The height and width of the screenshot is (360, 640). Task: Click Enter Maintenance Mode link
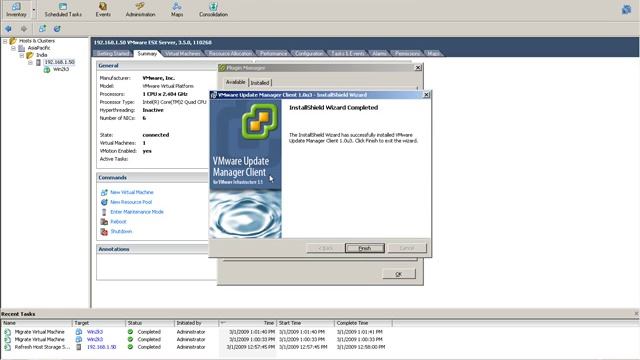click(x=137, y=212)
